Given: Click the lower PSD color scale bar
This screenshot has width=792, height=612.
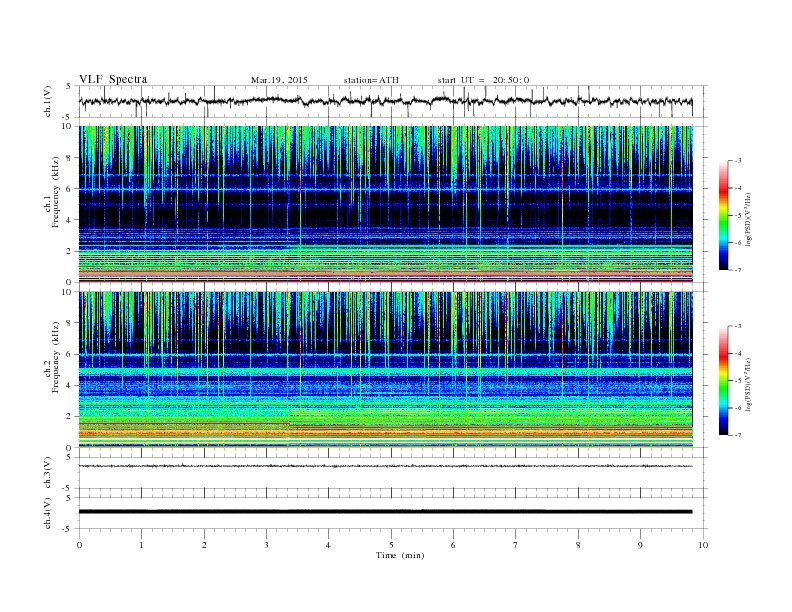Looking at the screenshot, I should click(x=723, y=381).
